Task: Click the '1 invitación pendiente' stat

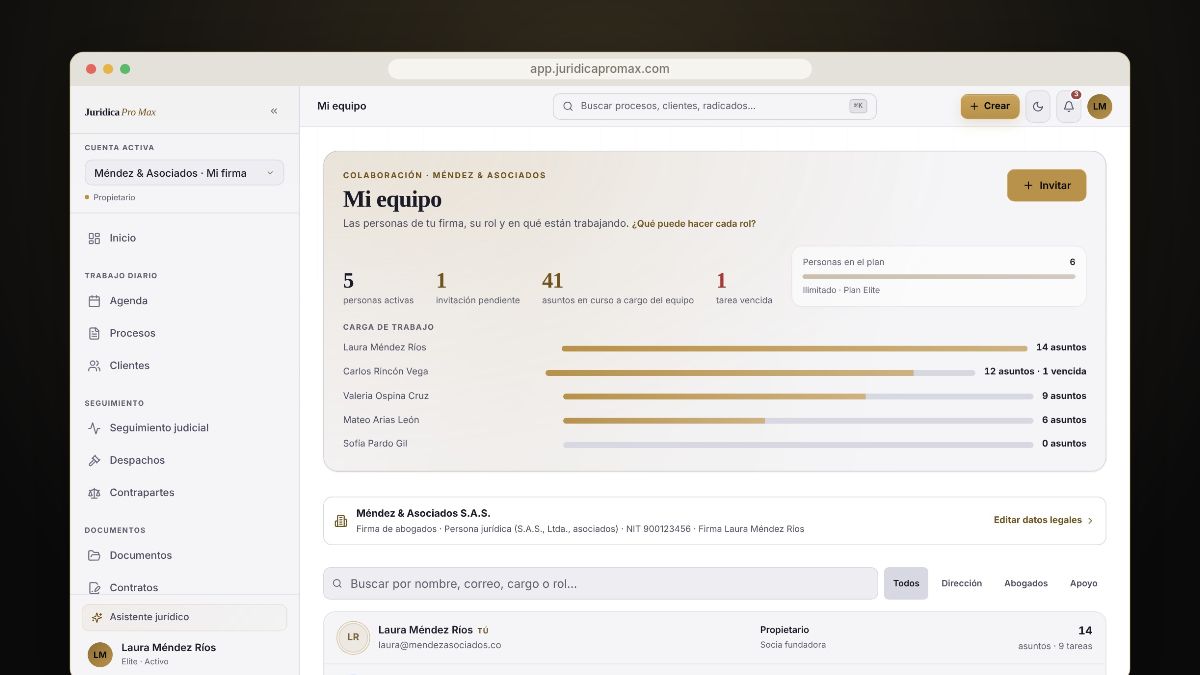Action: click(x=478, y=288)
